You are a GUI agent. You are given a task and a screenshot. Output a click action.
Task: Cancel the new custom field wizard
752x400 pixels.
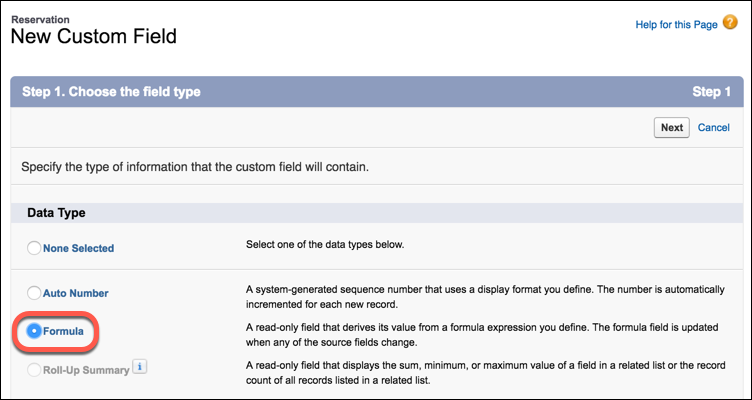[x=714, y=128]
